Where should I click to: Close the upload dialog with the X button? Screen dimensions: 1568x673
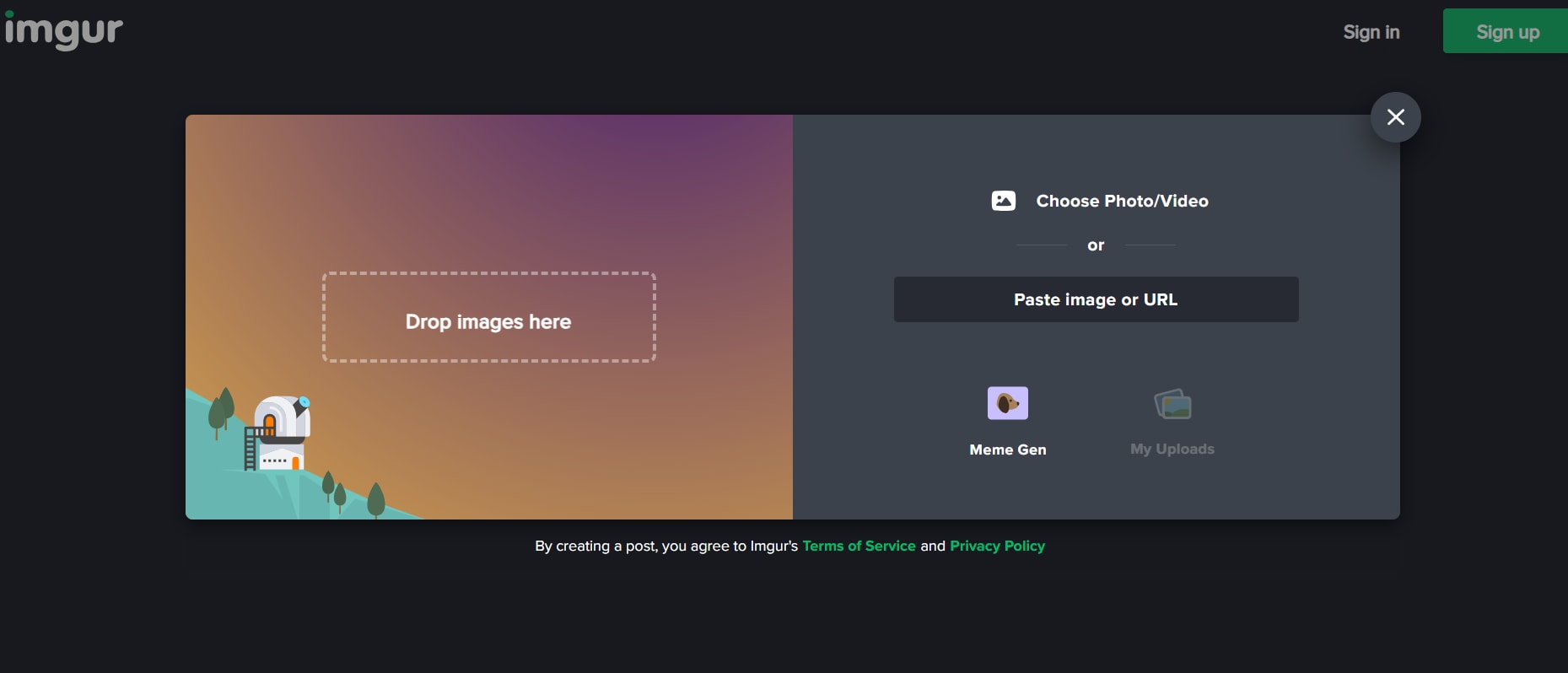1395,117
